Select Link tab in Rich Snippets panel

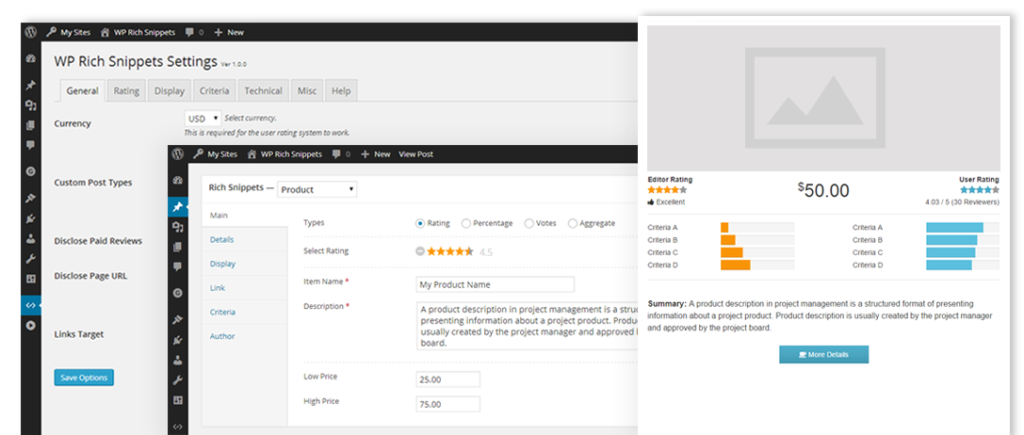click(244, 288)
